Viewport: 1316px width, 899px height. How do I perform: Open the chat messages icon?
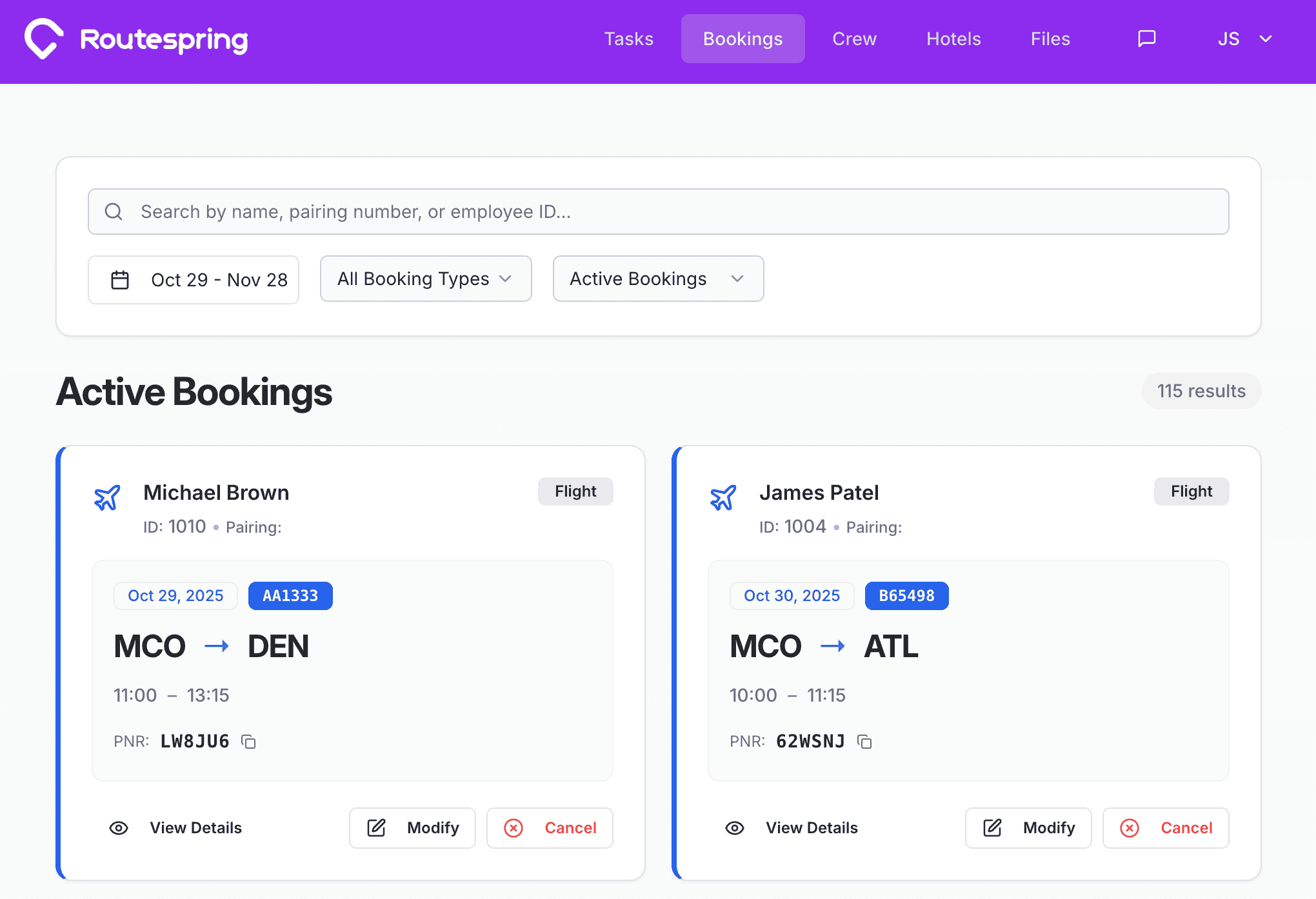tap(1147, 39)
